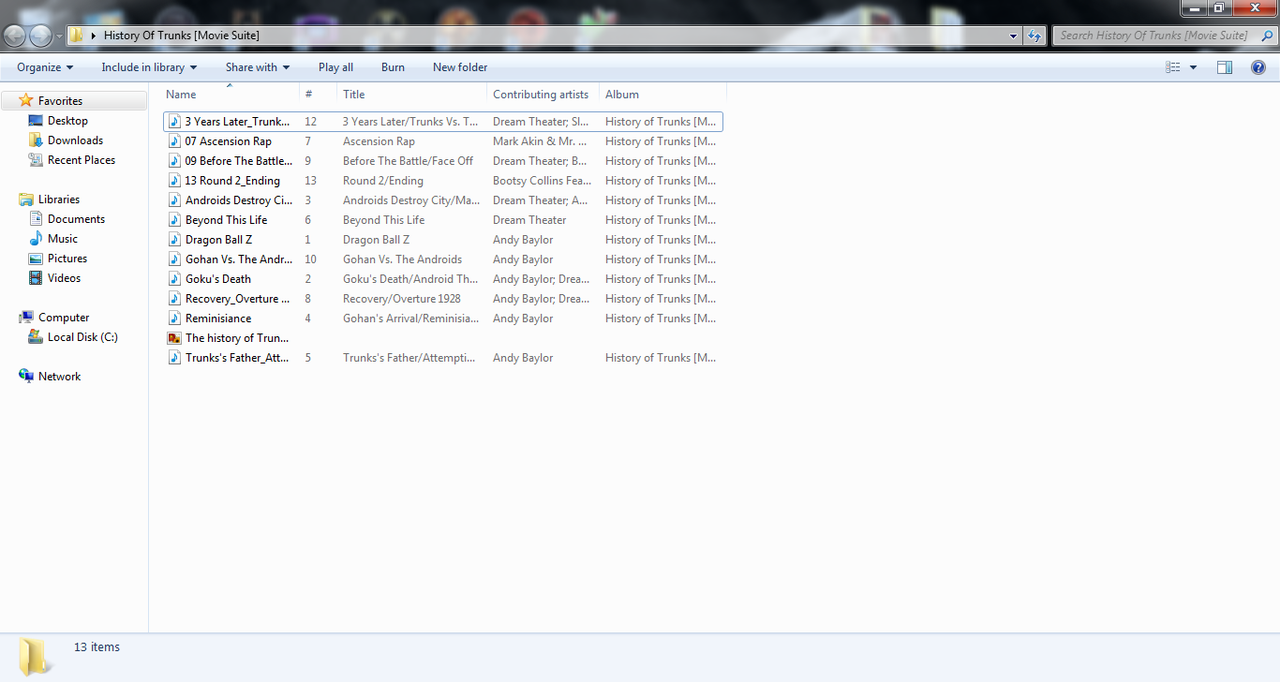Click the Pictures library icon
Viewport: 1280px width, 682px height.
36,258
